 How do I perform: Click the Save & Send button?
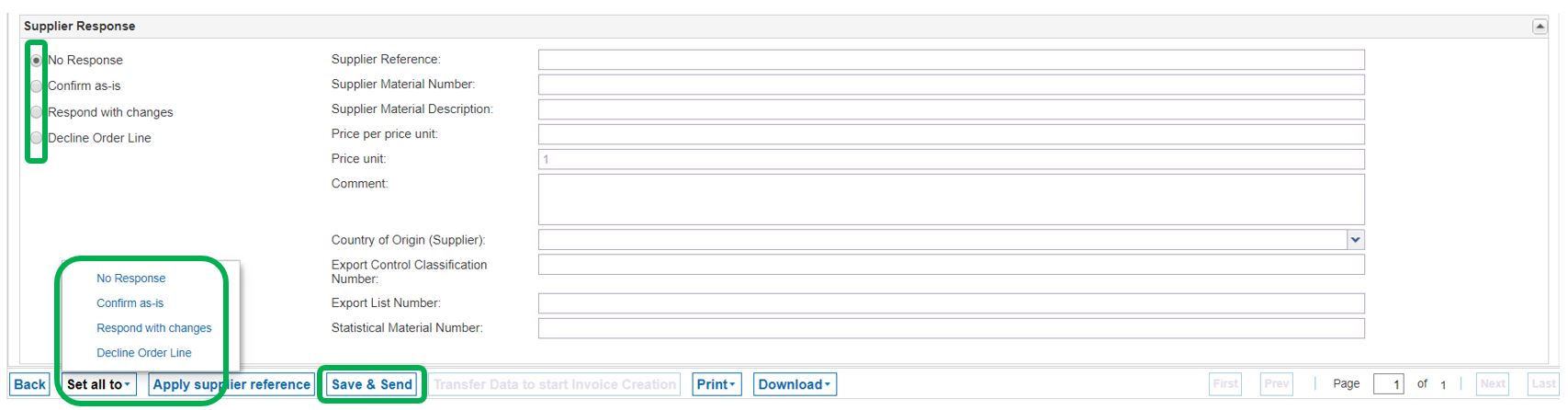pos(372,384)
